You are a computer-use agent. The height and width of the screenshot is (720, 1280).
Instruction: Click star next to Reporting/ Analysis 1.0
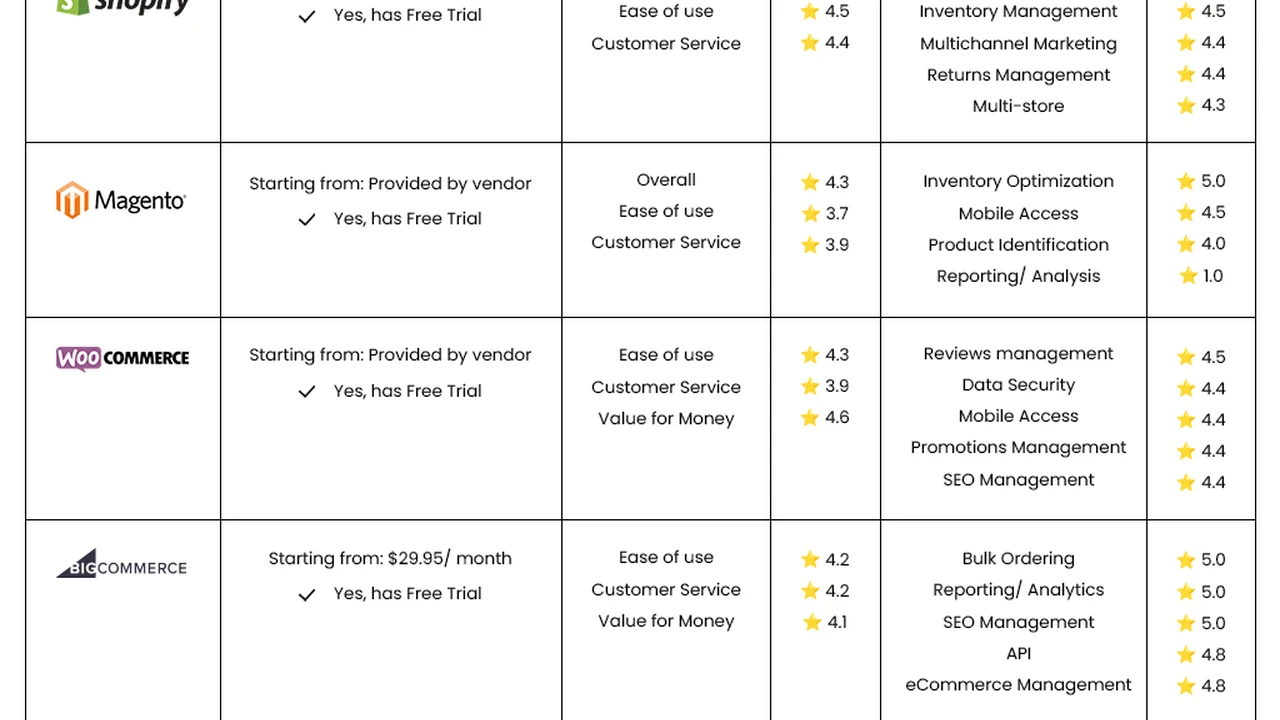coord(1187,276)
